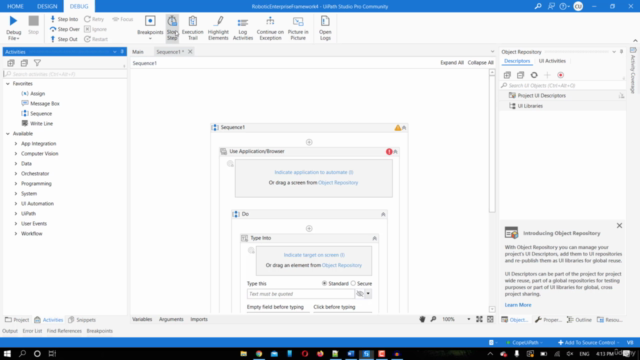Open the Arguments panel
Screen dimensions: 640x360
(171, 319)
